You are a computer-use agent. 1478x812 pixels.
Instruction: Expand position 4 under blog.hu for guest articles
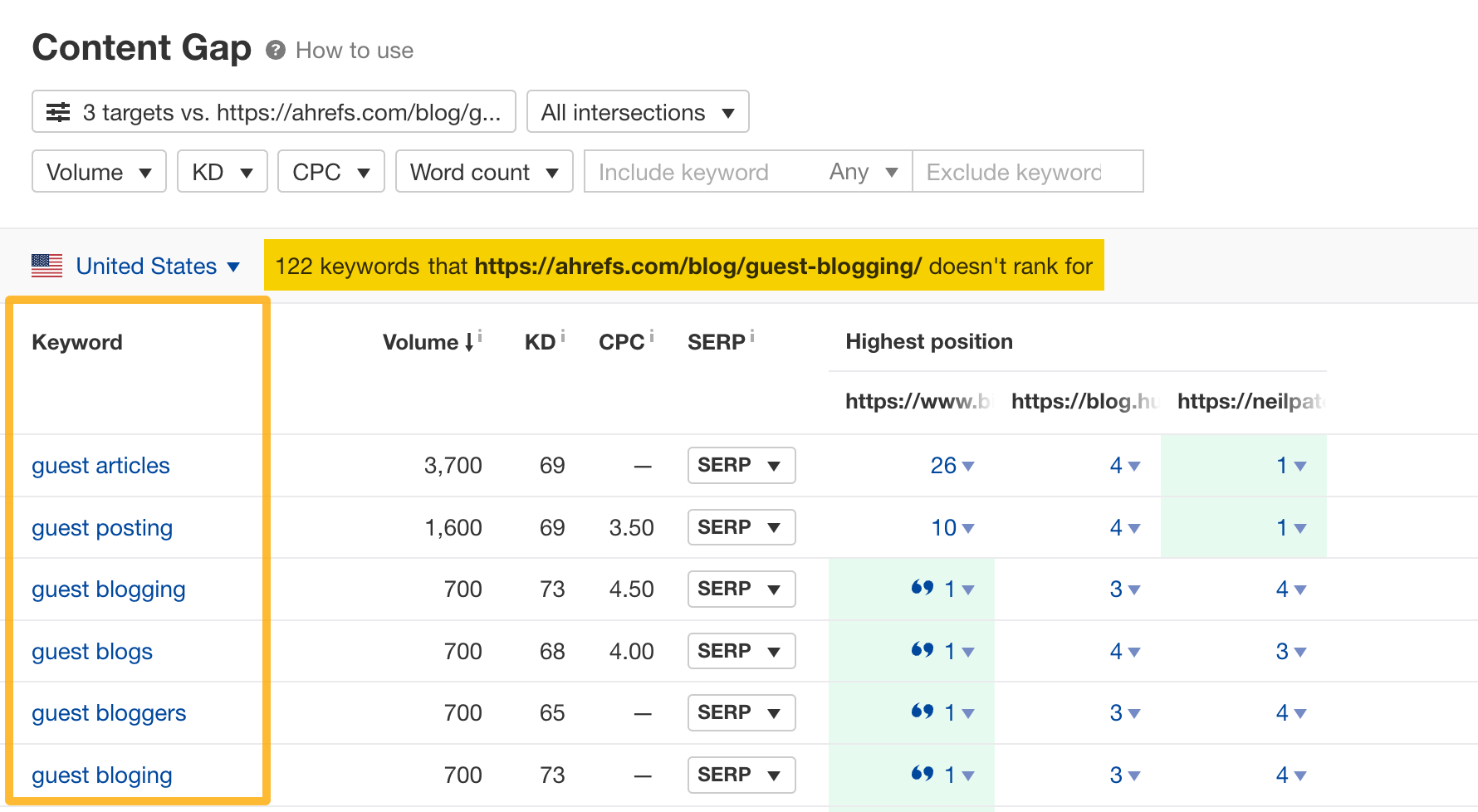click(x=1125, y=465)
